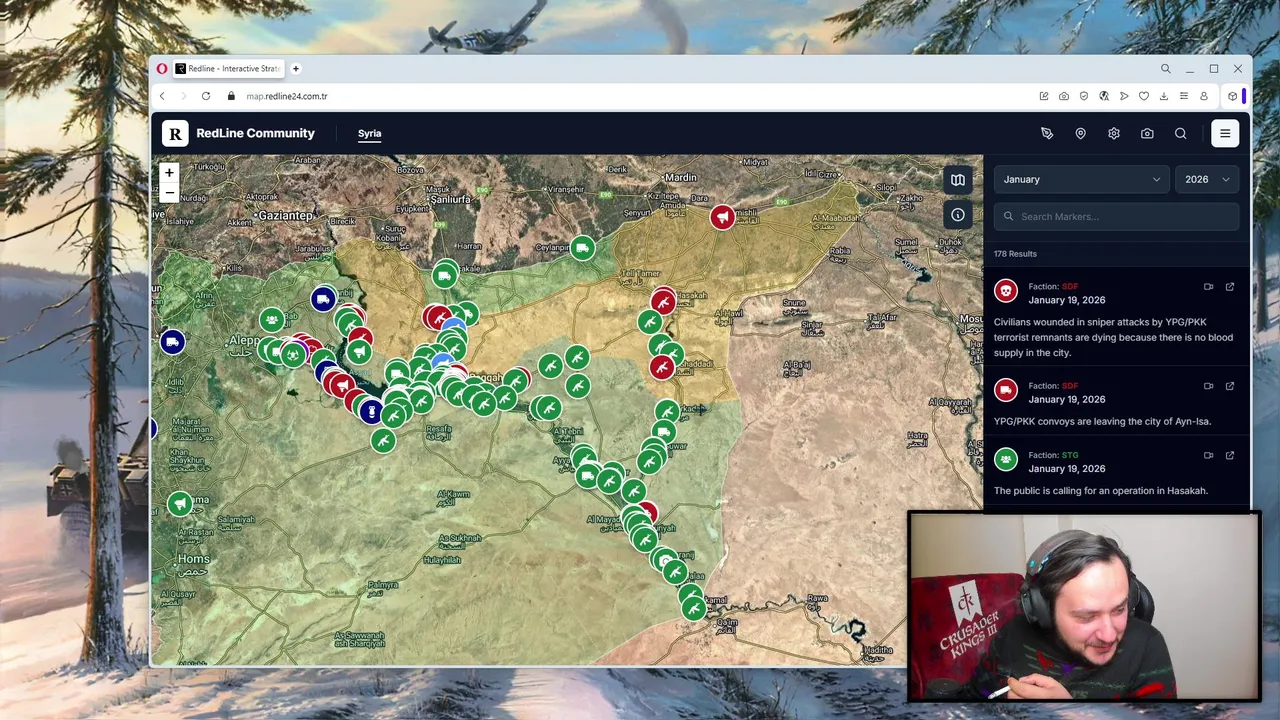Click the address bar URL map.redline24.com.tr
The image size is (1280, 720).
(287, 96)
